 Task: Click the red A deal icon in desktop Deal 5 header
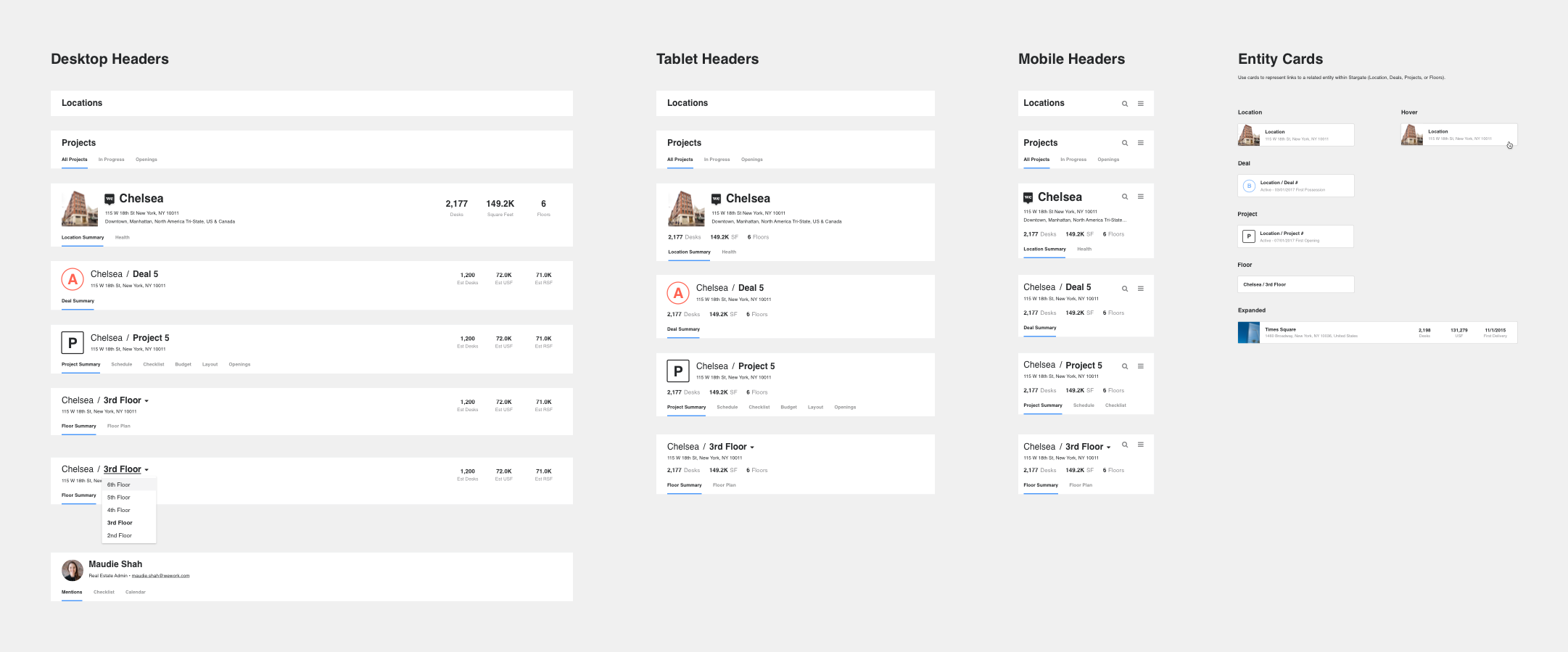73,279
